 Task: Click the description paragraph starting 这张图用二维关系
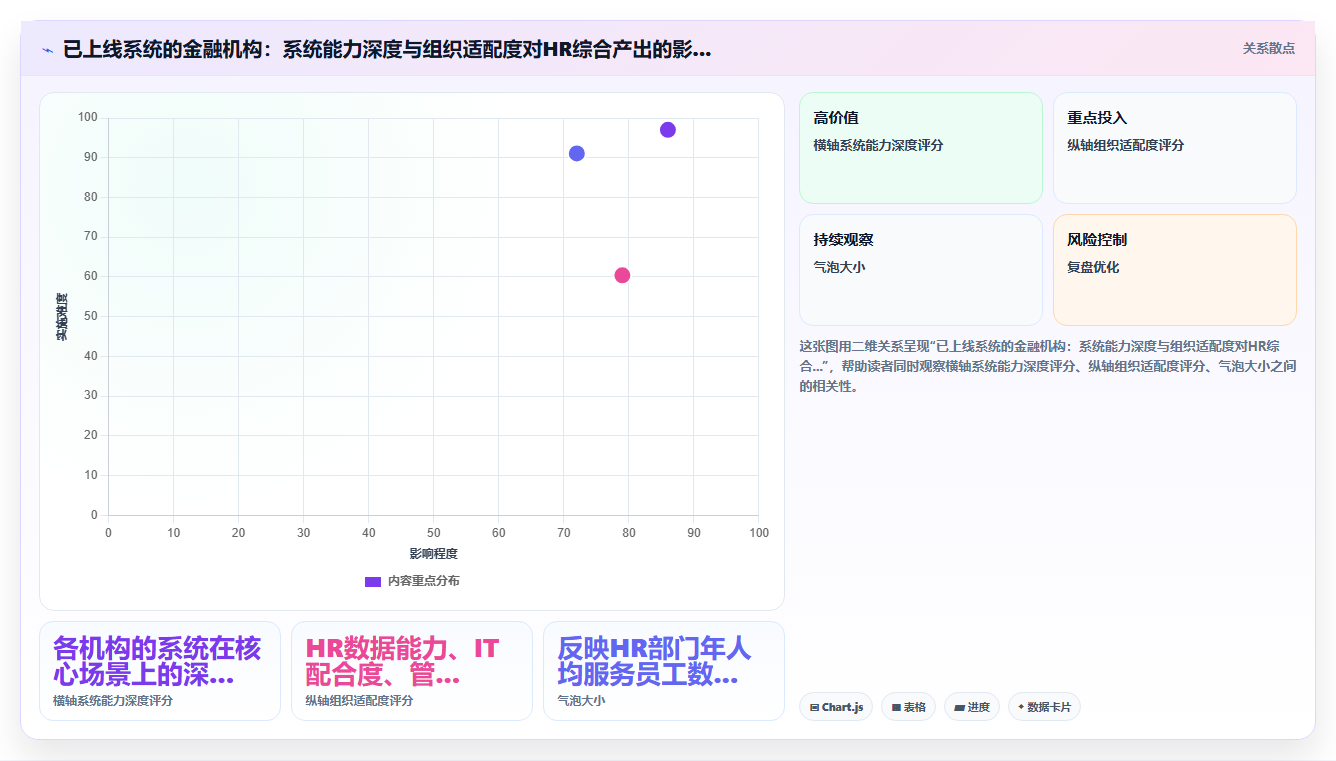pyautogui.click(x=1047, y=366)
